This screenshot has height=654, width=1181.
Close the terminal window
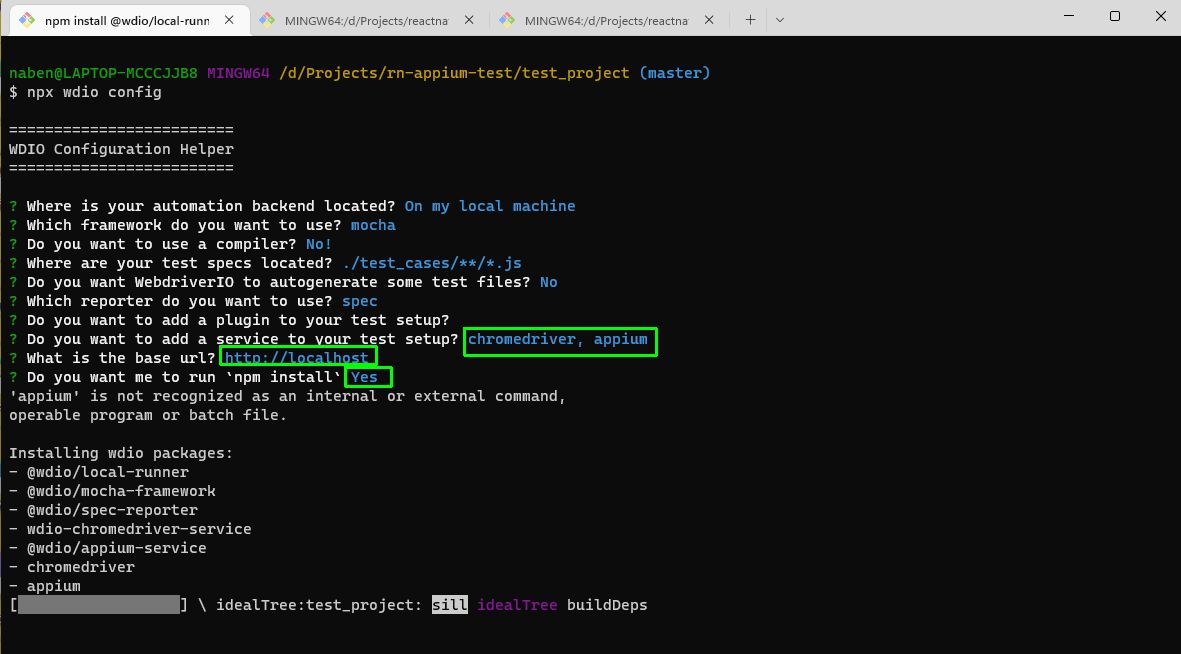coord(1161,16)
